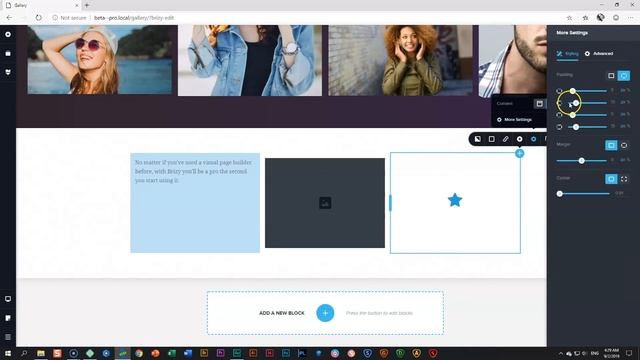Click the column colors toolbar icon
The image size is (640, 360).
(478, 139)
